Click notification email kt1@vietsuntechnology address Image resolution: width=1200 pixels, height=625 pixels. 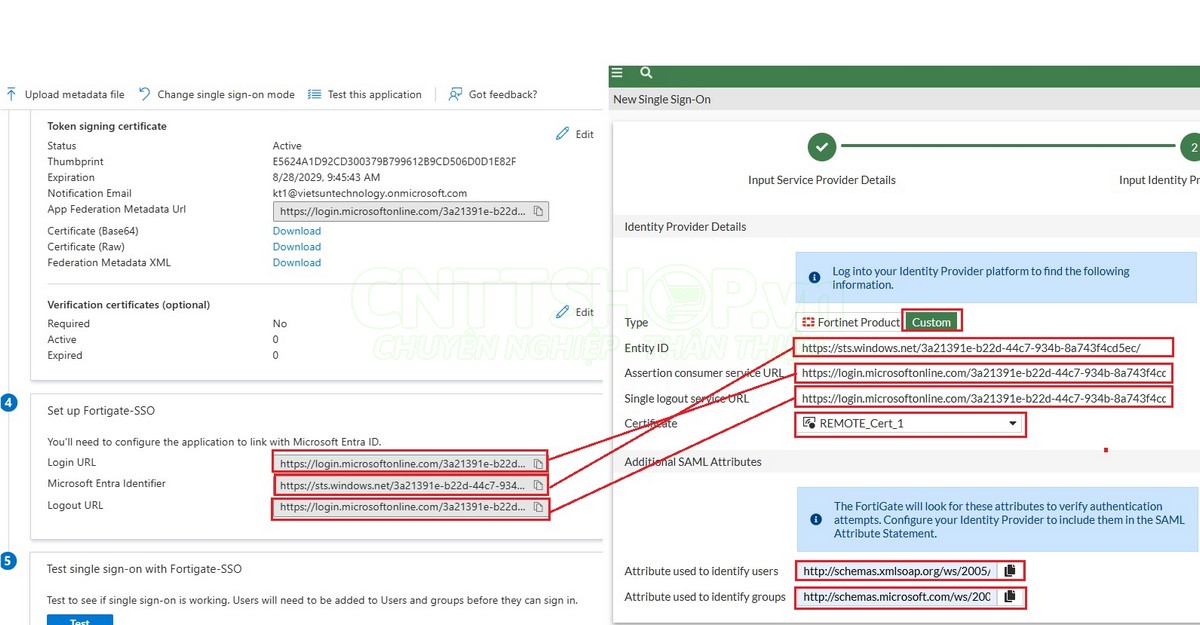(x=370, y=194)
